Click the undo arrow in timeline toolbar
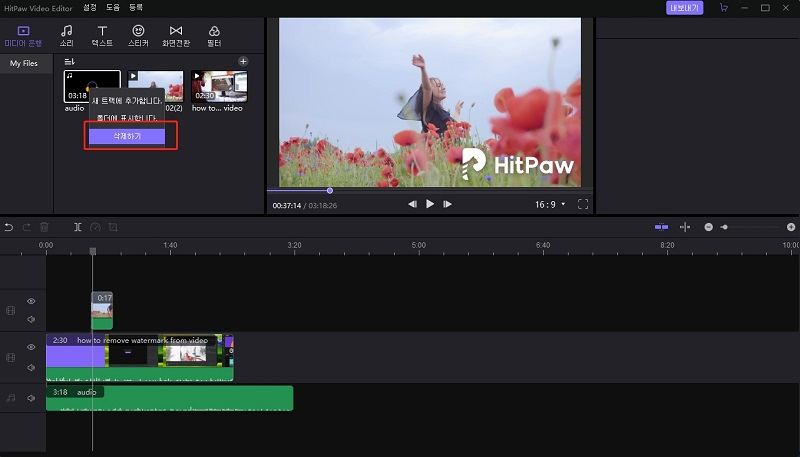The height and width of the screenshot is (457, 800). (x=9, y=227)
